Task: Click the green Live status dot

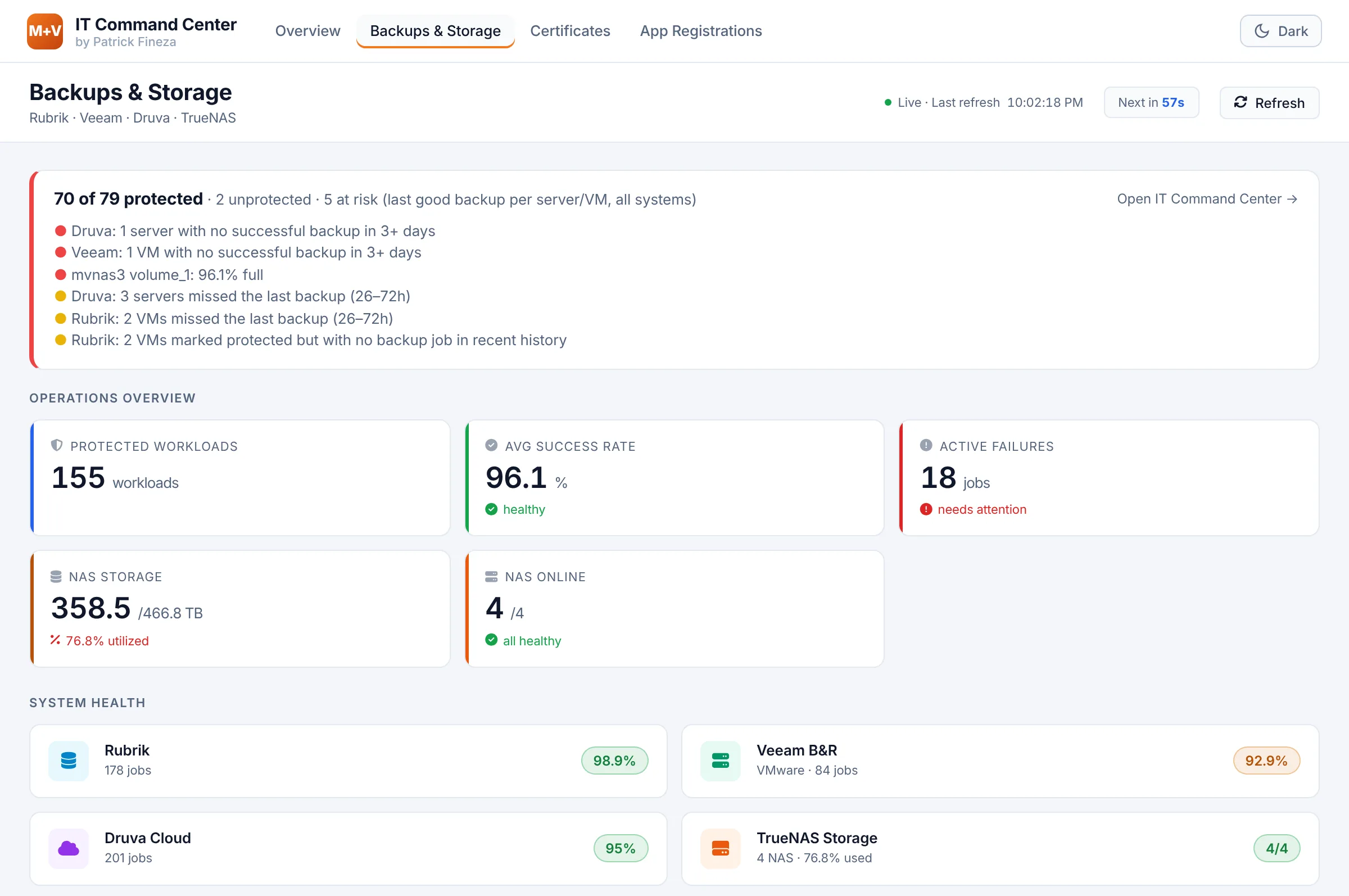Action: coord(888,103)
